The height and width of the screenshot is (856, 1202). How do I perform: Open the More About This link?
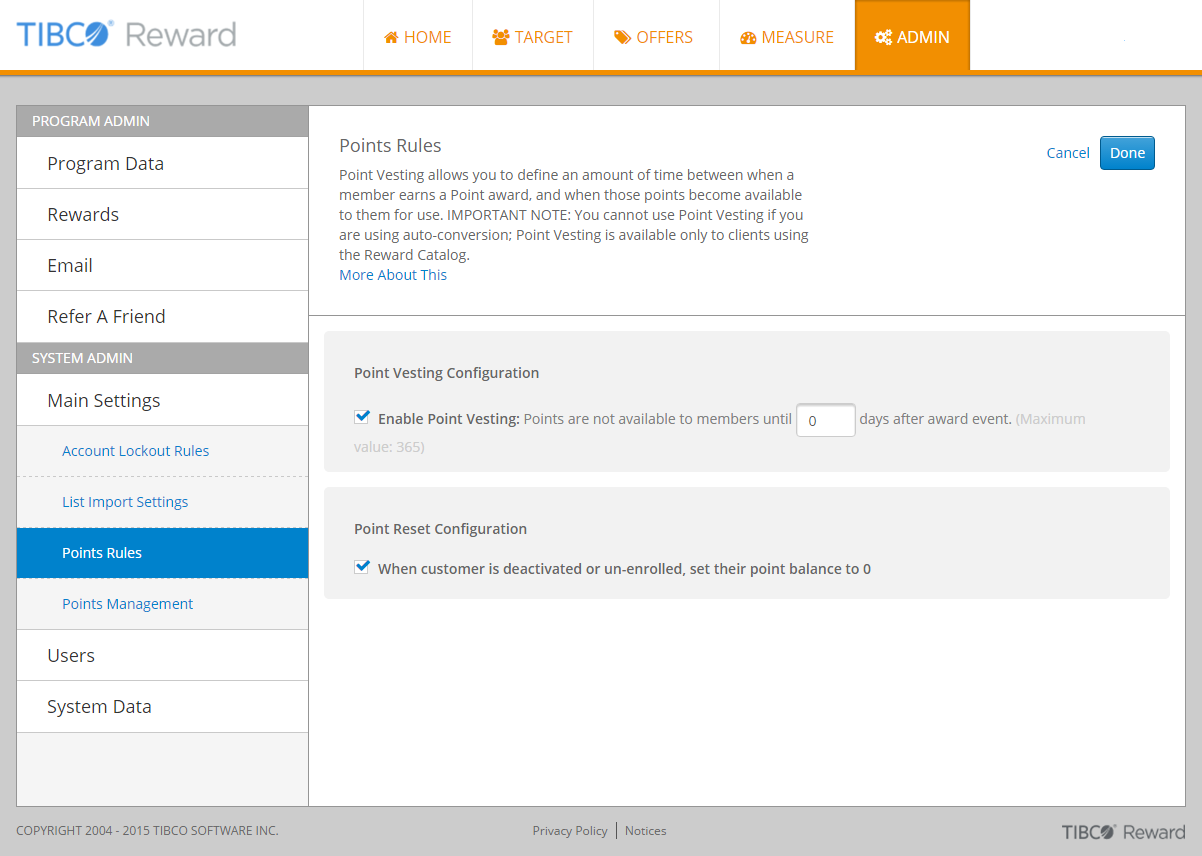393,275
